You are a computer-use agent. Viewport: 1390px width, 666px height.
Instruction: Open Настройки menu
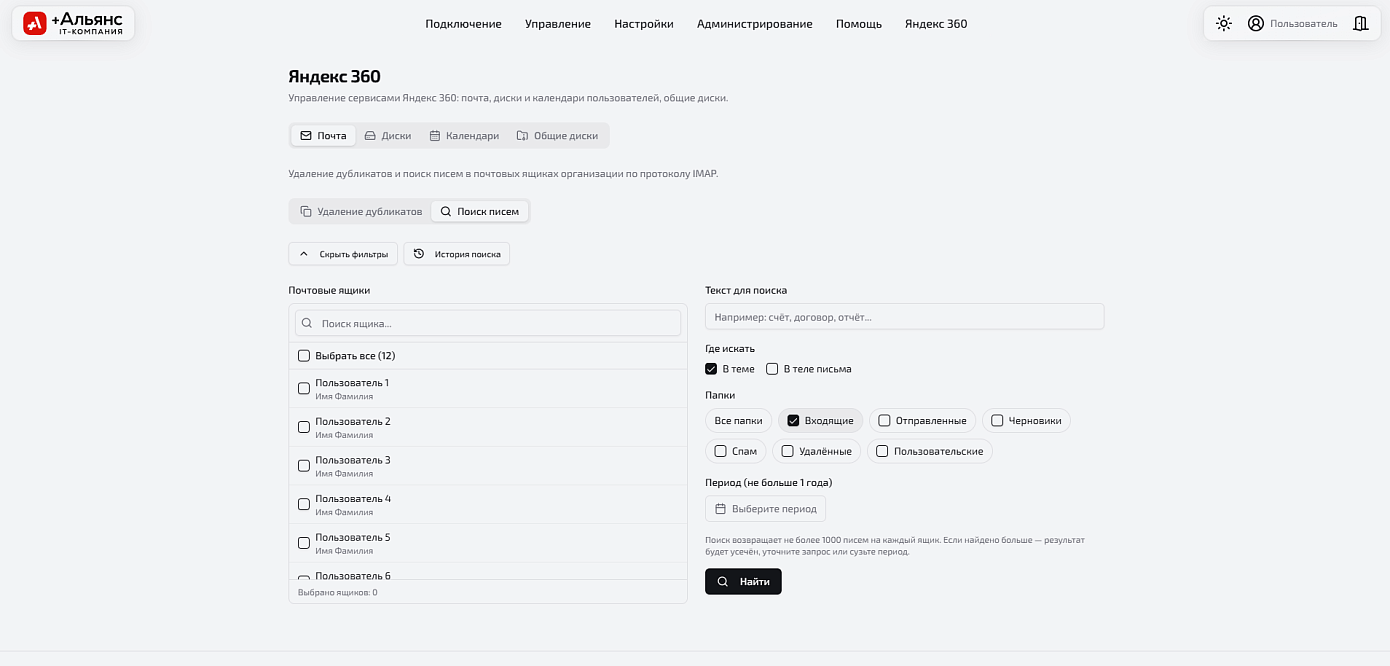(x=644, y=24)
